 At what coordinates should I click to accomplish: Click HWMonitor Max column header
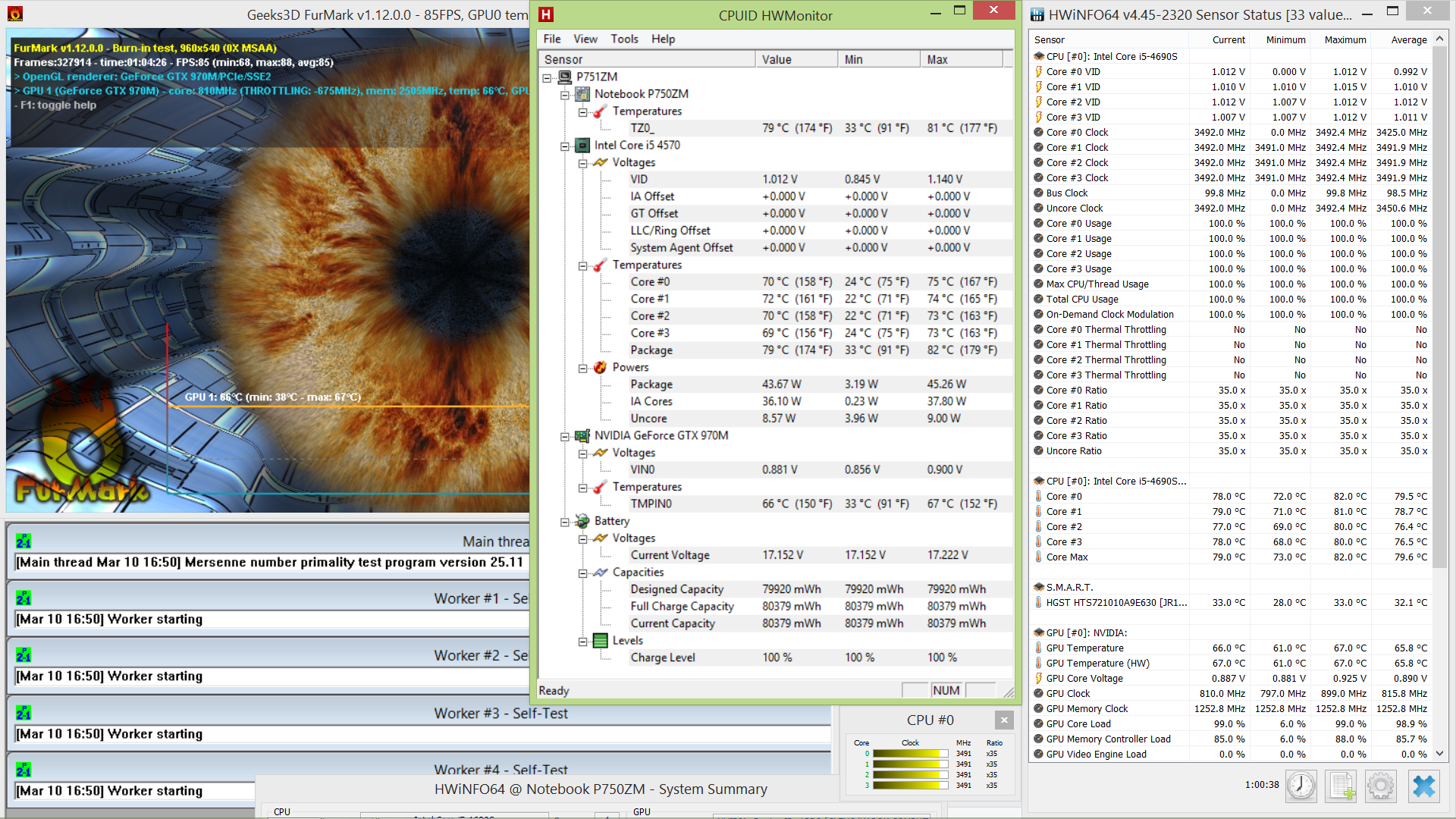[961, 59]
